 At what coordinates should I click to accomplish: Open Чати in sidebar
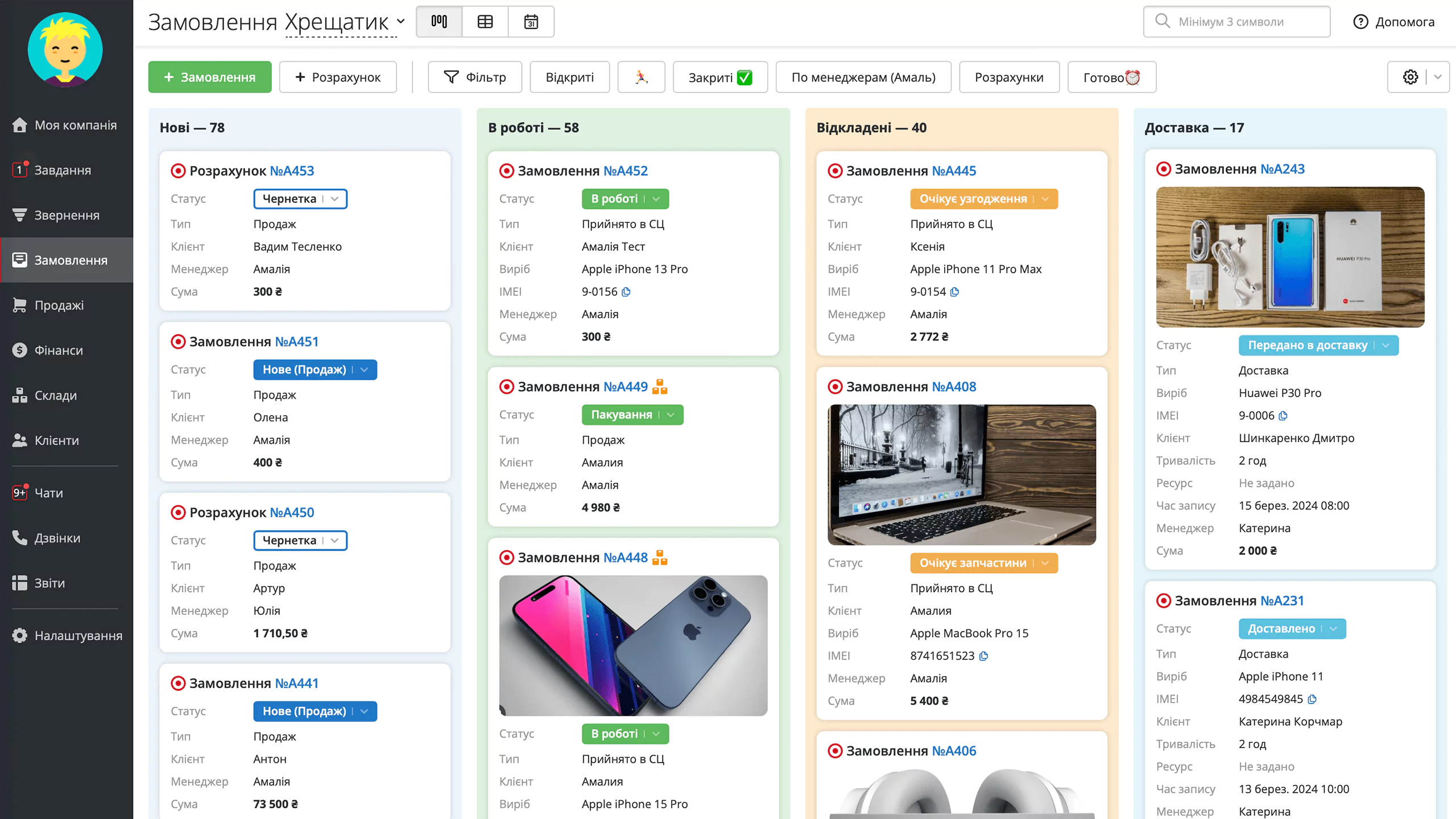point(67,493)
